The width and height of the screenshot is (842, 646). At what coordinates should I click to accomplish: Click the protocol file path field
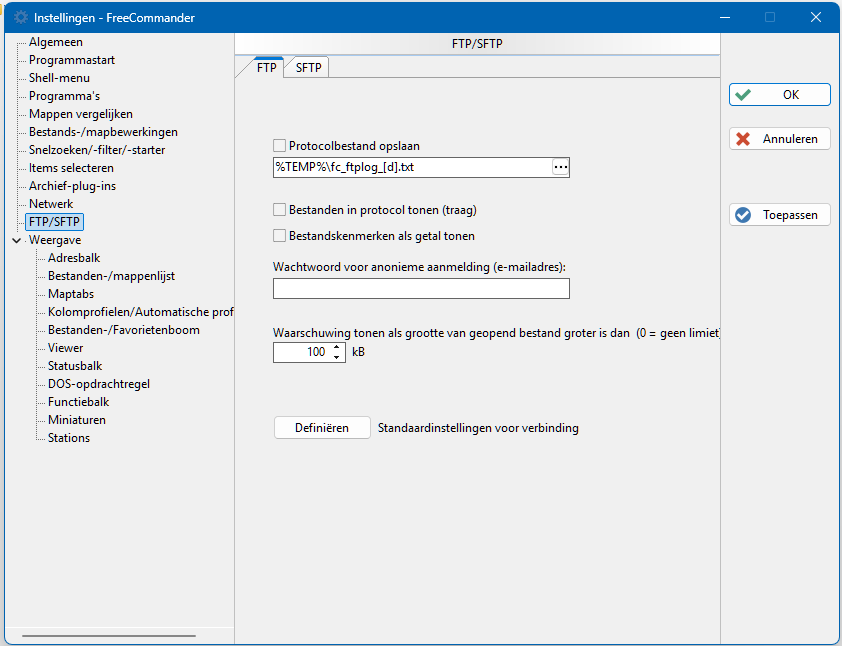click(412, 167)
